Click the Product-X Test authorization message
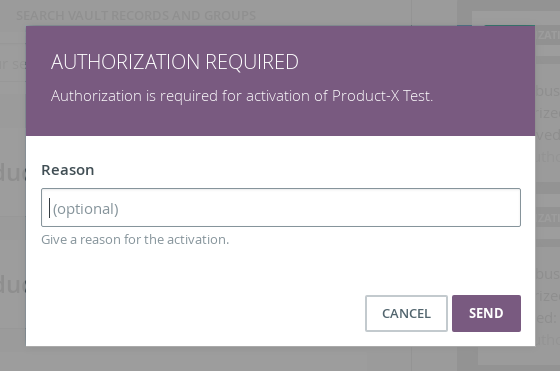Screen dimensions: 560x371 click(242, 96)
